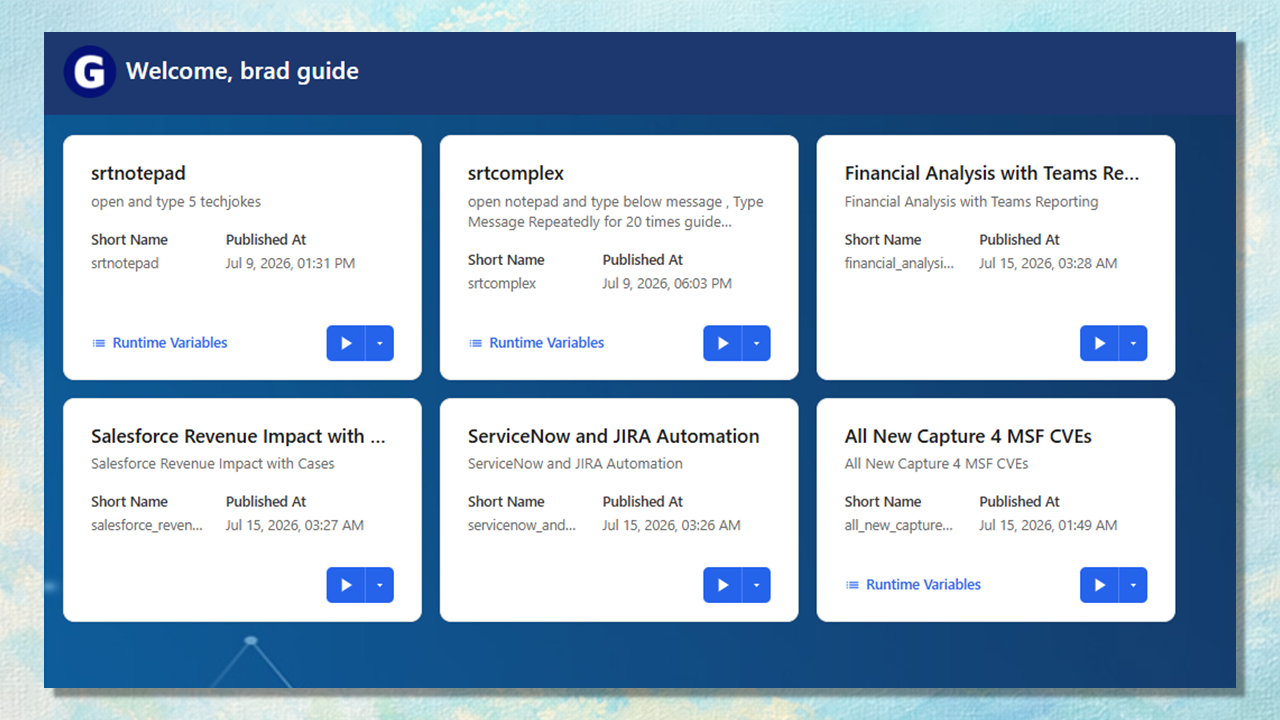This screenshot has height=720, width=1280.
Task: Click srtcomplex description about typing message repeatedly
Action: tap(616, 212)
